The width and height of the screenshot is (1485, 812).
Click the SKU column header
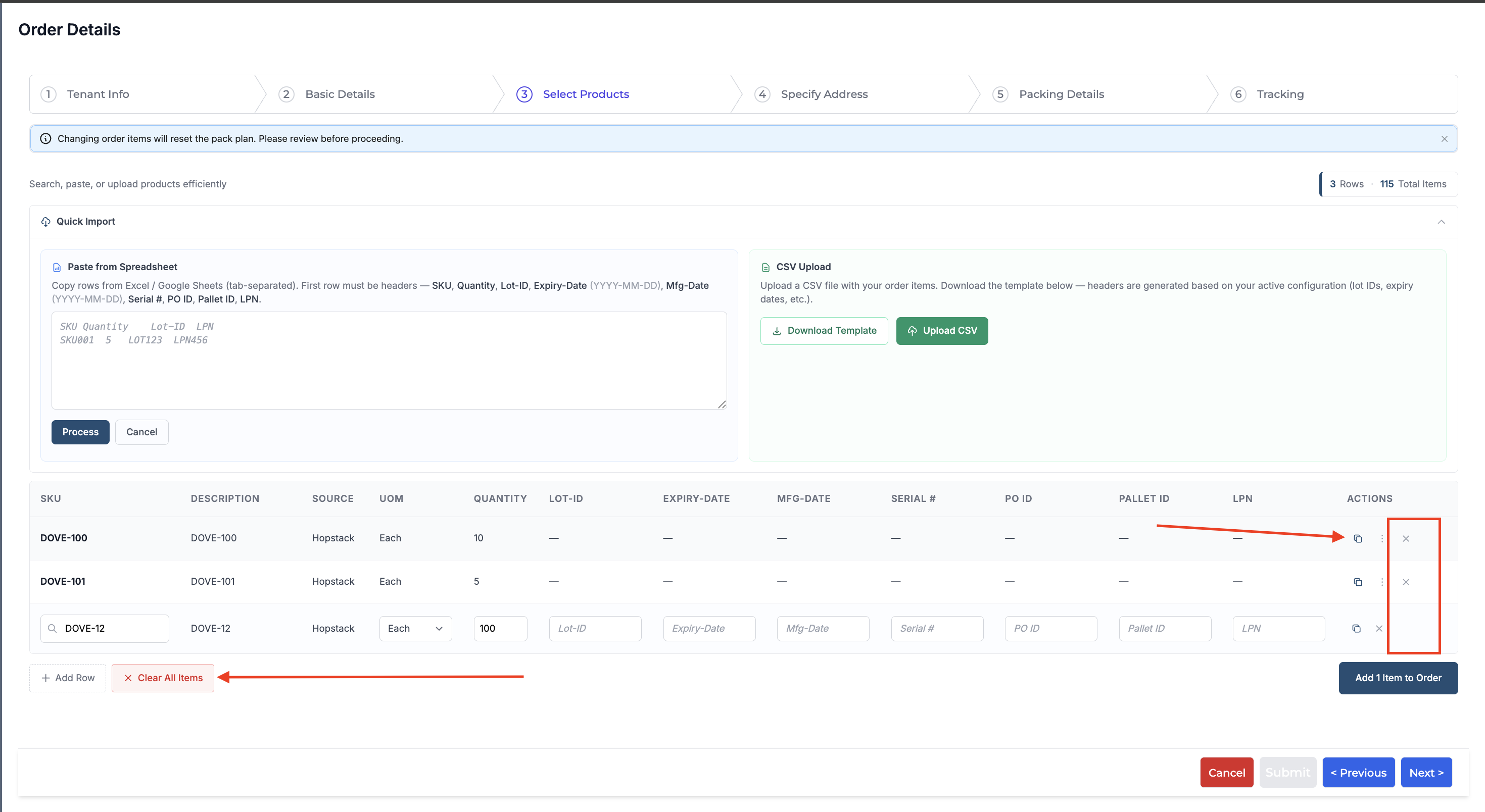click(x=51, y=499)
